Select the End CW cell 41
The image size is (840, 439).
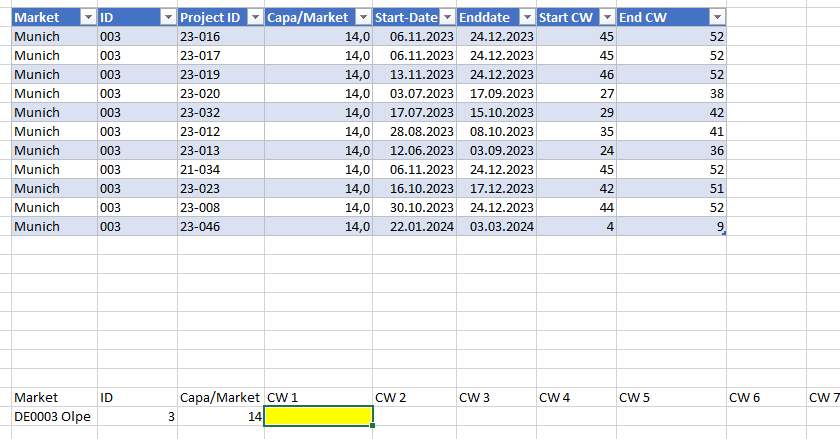tap(671, 131)
